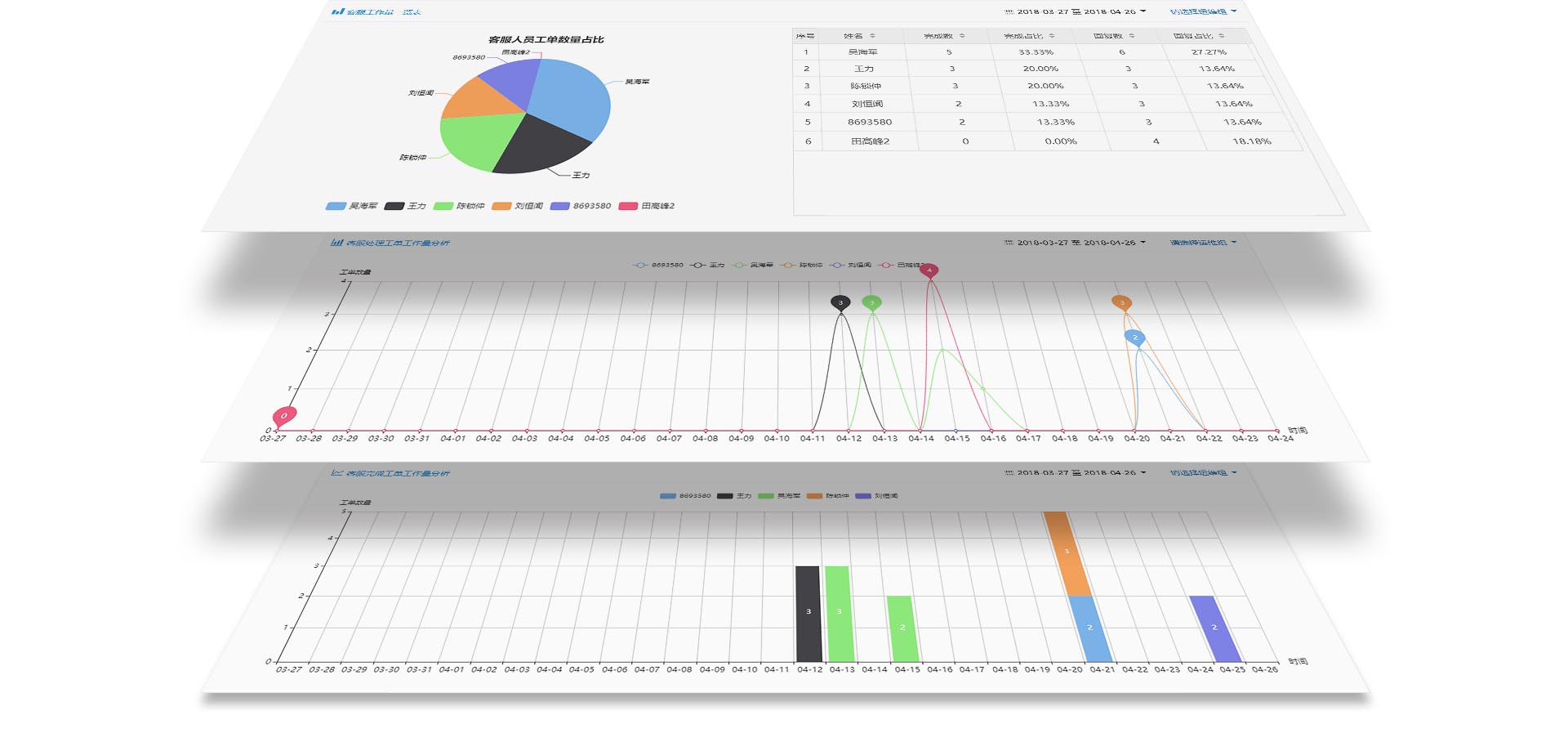Screen dimensions: 1568x733
Task: Toggle 陈锁仲 series in the bar chart legend
Action: 828,496
